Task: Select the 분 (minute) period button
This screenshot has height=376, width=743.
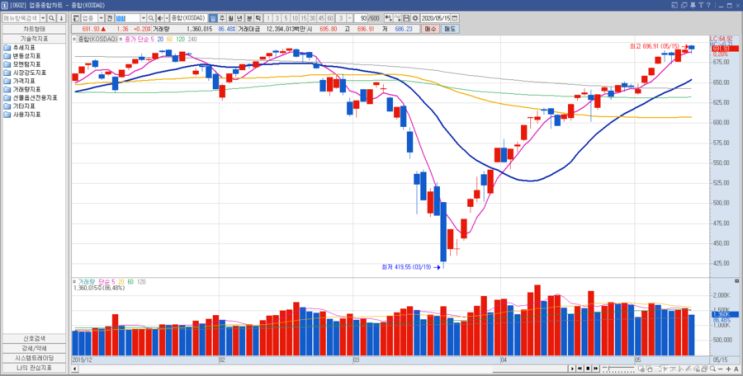Action: tap(249, 18)
